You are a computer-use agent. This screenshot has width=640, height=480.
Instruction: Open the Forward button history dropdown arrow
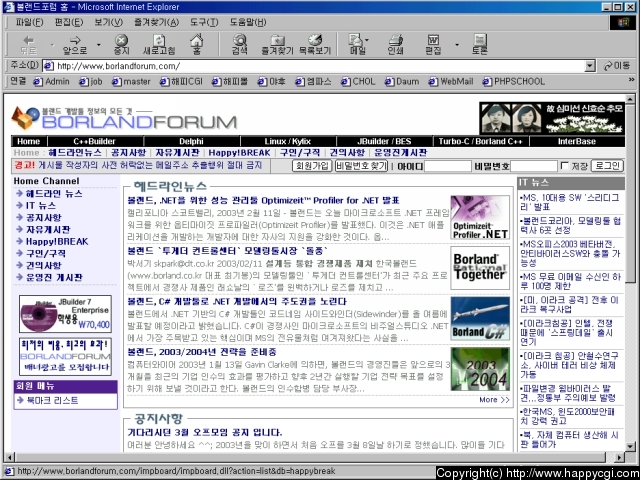tap(99, 44)
